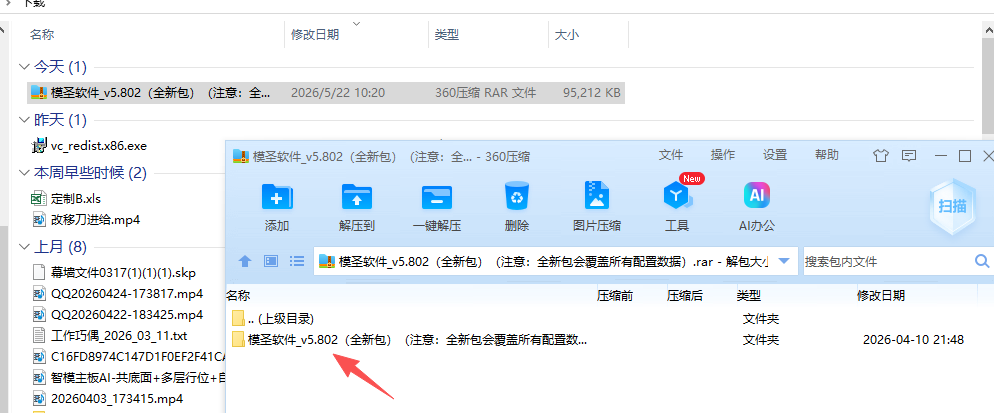Open the address path dropdown in 360压缩
Screen dimensions: 994x413
pos(784,261)
